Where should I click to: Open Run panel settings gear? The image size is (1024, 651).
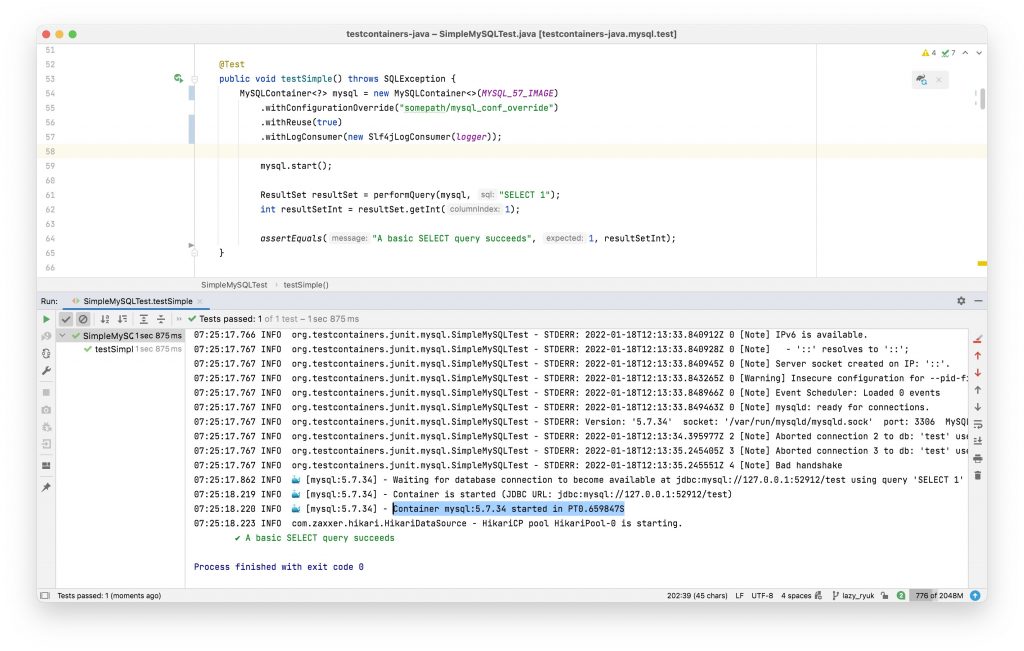pos(961,300)
